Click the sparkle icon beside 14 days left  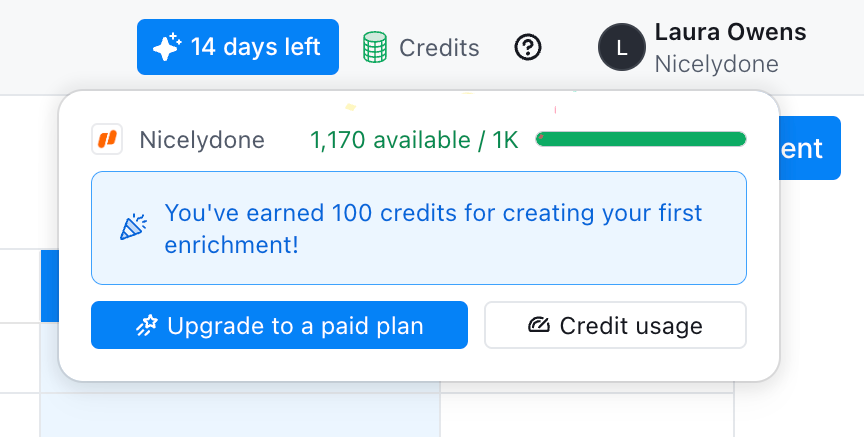(x=166, y=47)
